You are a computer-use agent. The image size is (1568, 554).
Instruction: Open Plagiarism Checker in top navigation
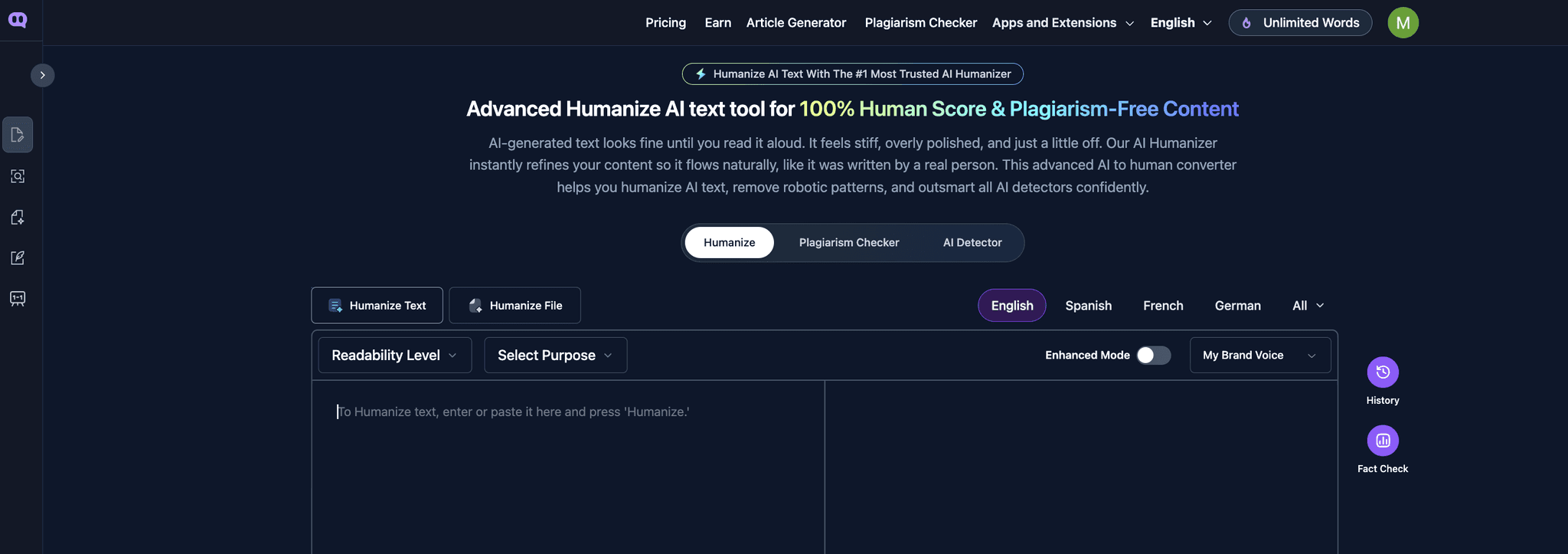click(x=921, y=23)
